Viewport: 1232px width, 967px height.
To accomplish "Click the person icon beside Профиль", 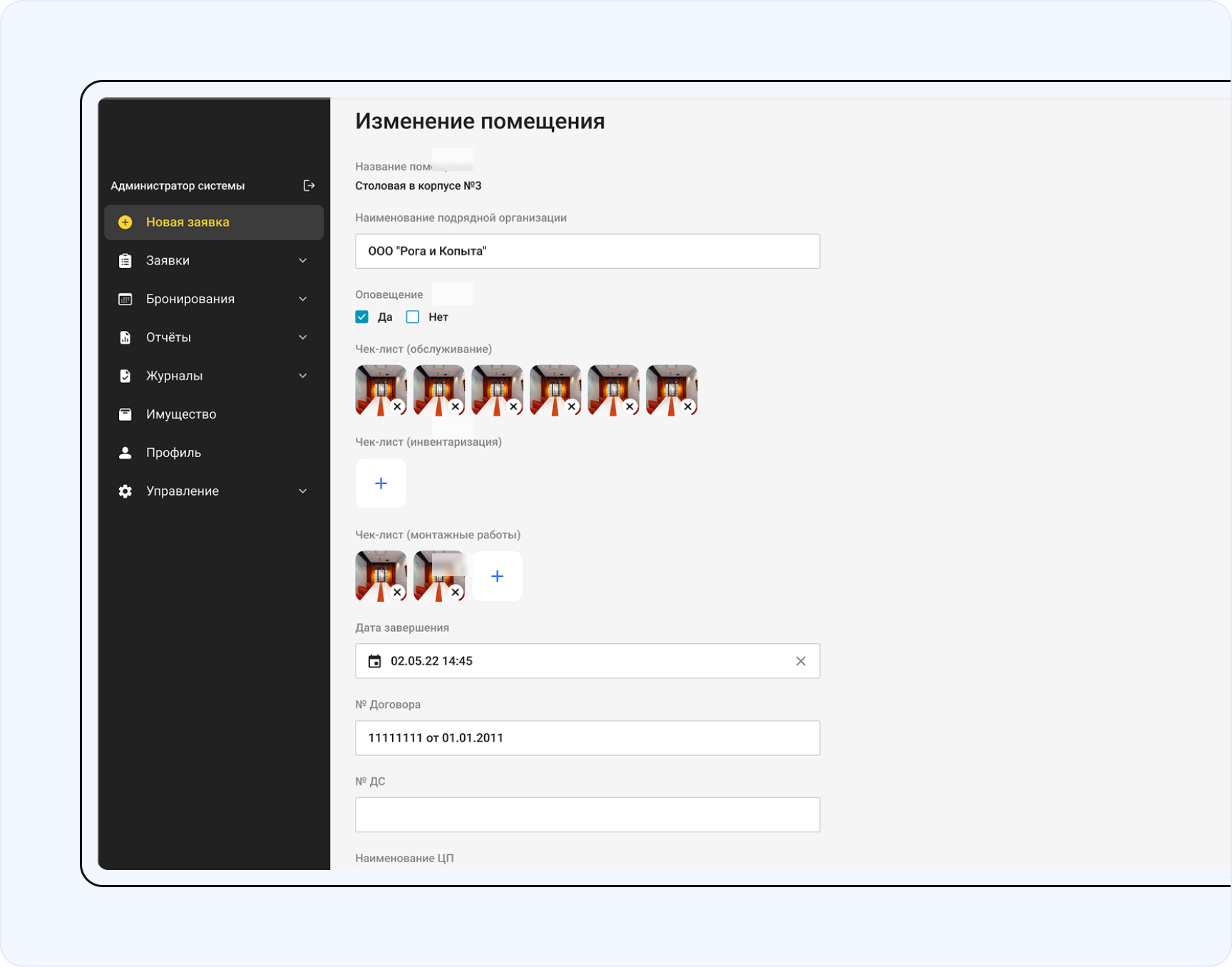I will point(125,453).
